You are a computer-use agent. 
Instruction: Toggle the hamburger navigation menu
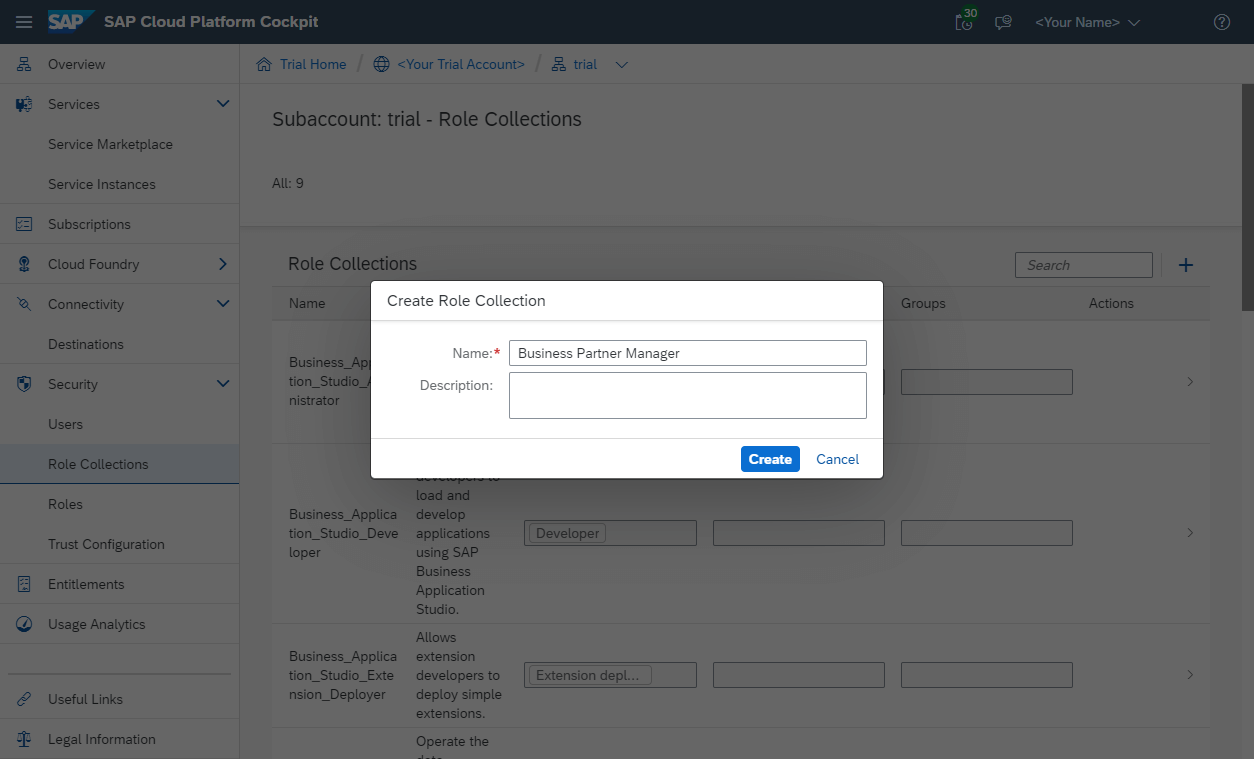24,22
